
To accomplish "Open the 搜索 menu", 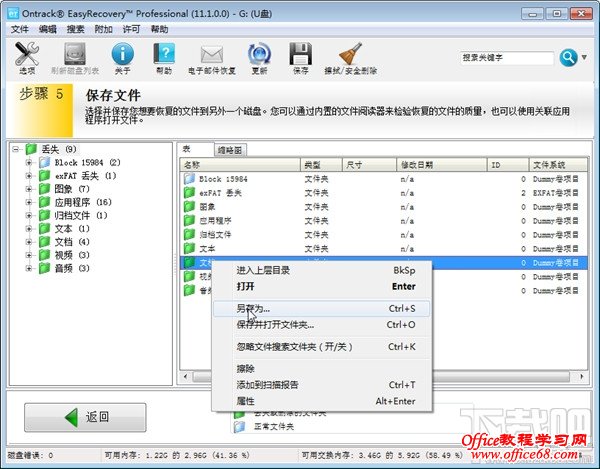I will point(75,29).
